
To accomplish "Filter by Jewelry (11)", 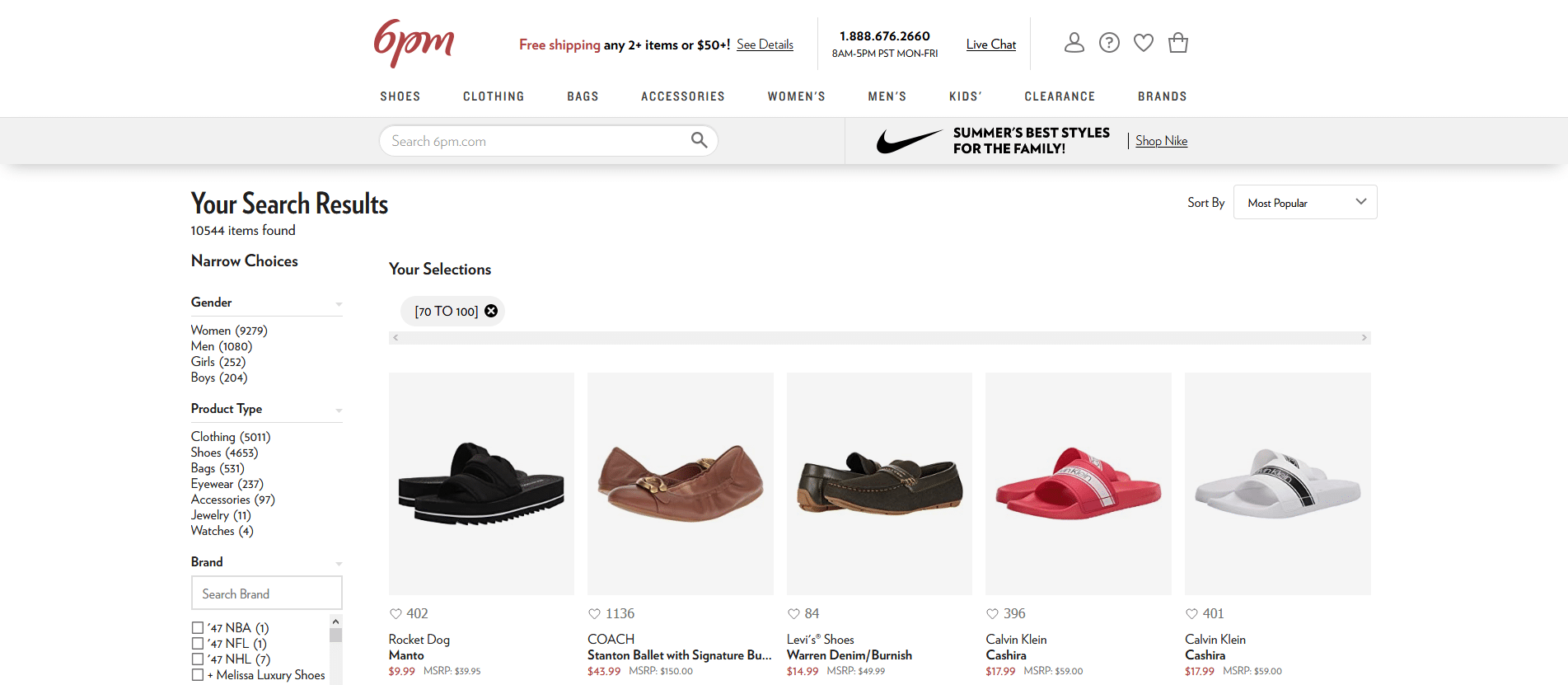I will 221,515.
